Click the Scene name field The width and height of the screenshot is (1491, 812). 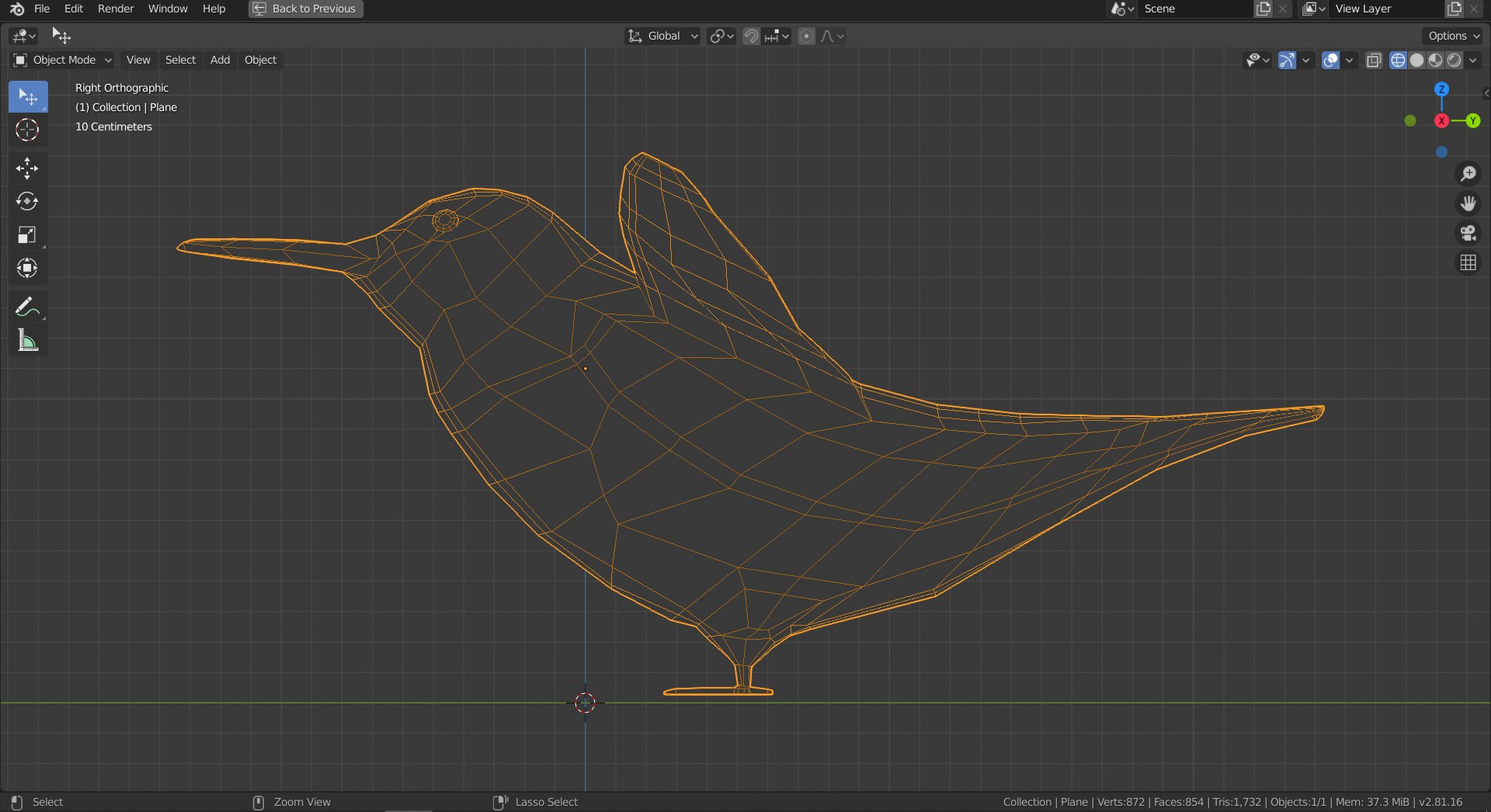coord(1194,9)
